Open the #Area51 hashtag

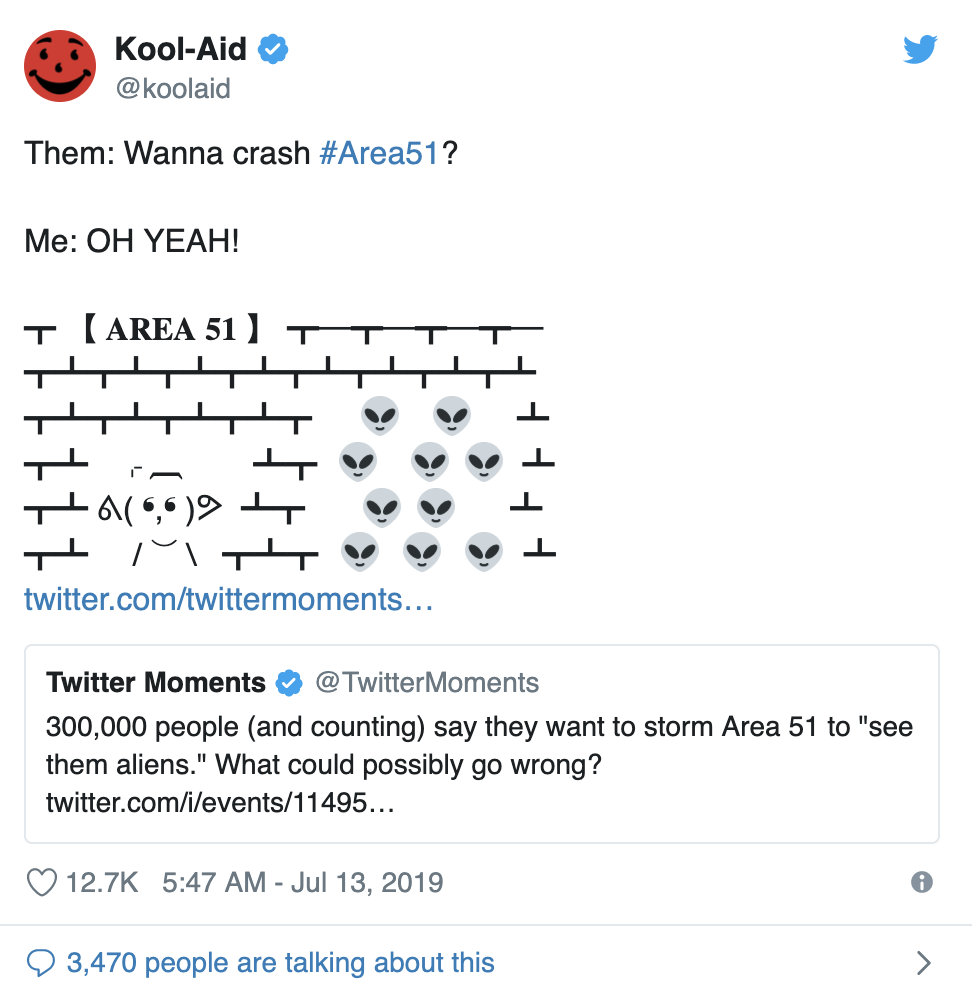[x=379, y=153]
